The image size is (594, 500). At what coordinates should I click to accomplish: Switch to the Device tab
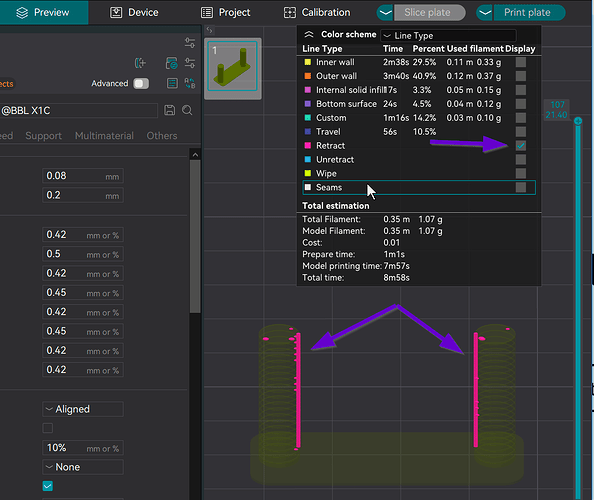coord(134,12)
